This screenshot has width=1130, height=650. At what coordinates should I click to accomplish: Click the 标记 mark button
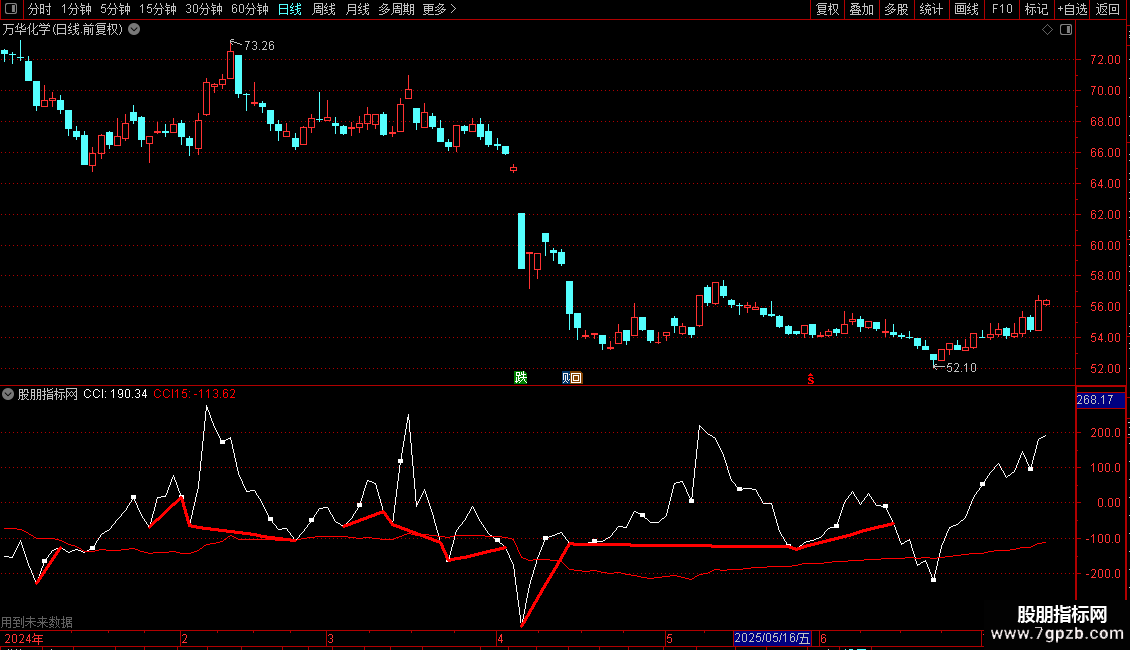pos(1036,9)
